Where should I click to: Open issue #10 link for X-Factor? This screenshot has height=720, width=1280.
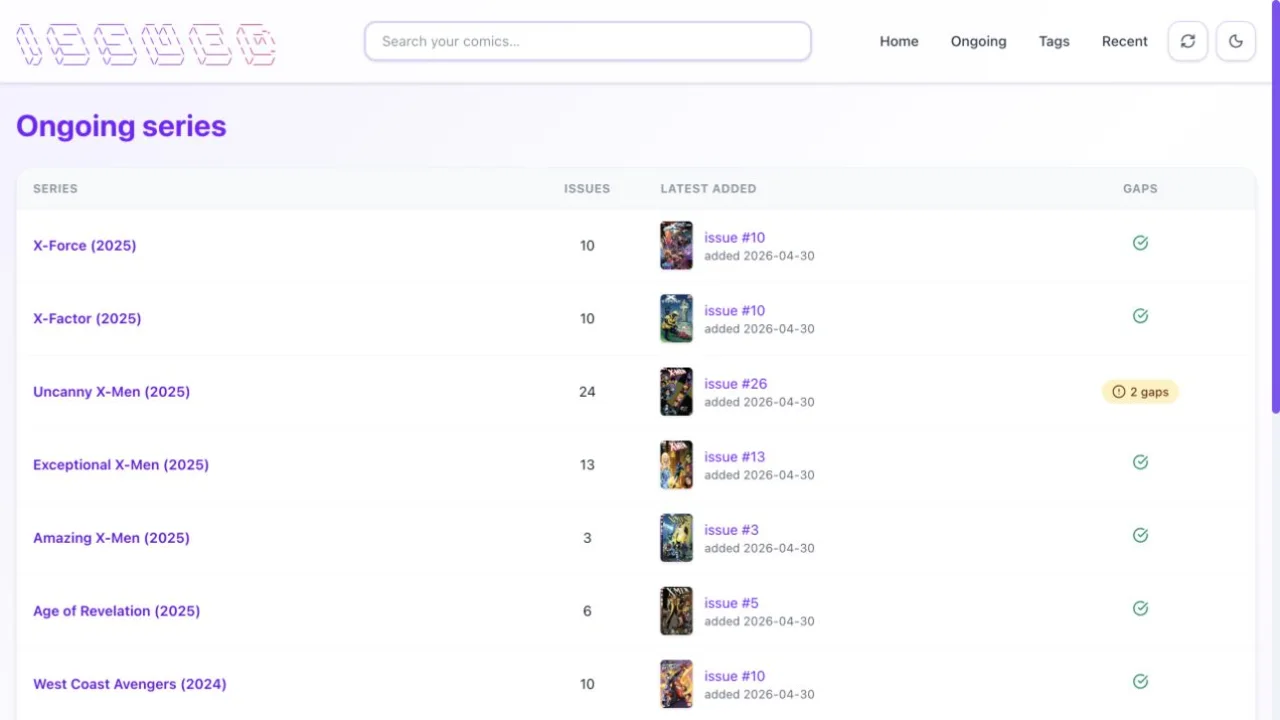click(735, 310)
